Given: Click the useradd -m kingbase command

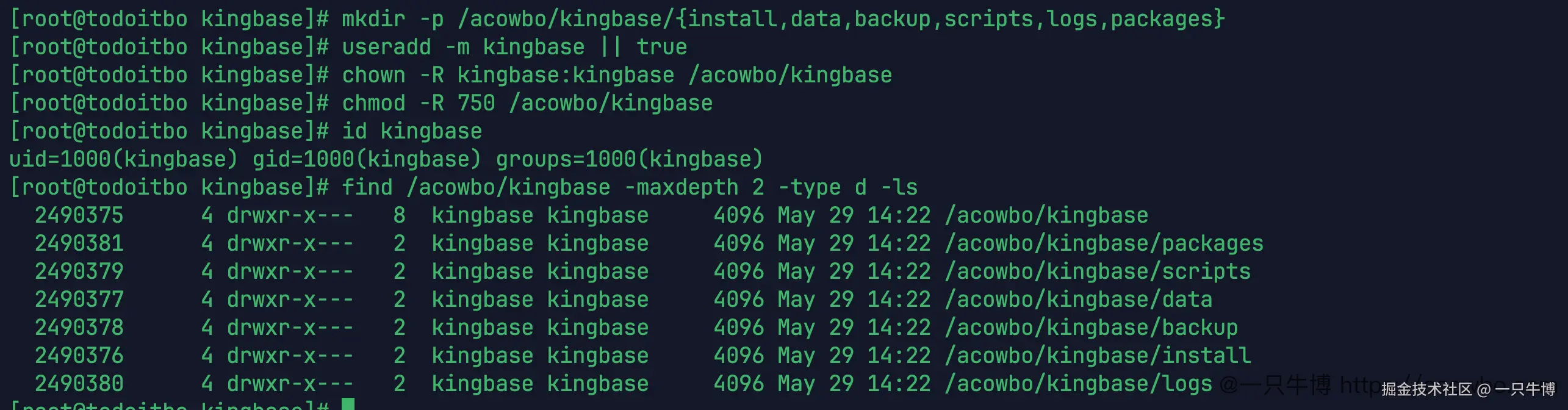Looking at the screenshot, I should click(x=514, y=47).
